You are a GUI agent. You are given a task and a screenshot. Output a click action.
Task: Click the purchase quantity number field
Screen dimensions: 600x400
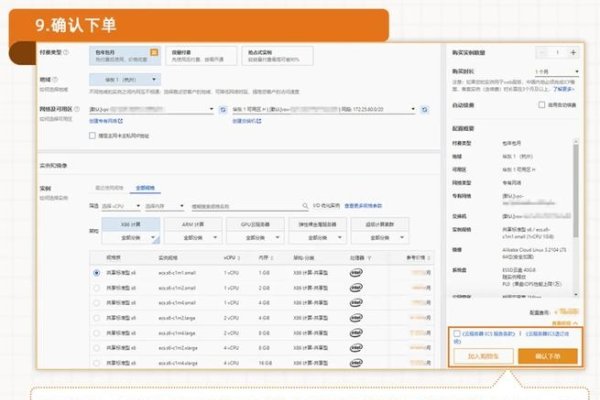point(558,53)
